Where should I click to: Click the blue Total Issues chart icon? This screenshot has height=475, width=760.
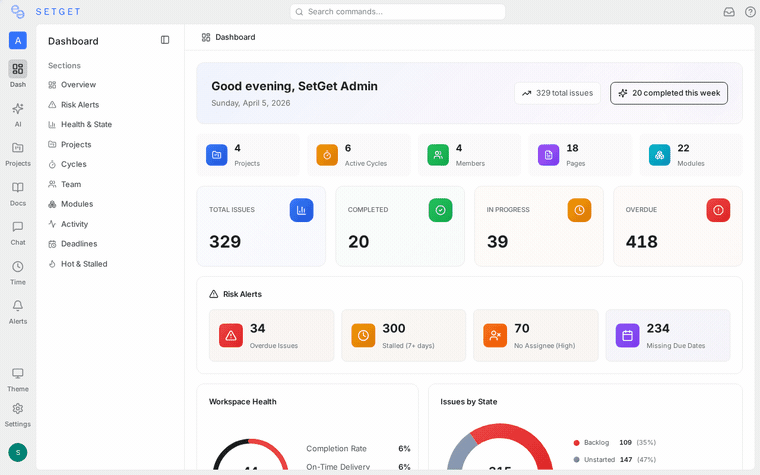coord(301,210)
